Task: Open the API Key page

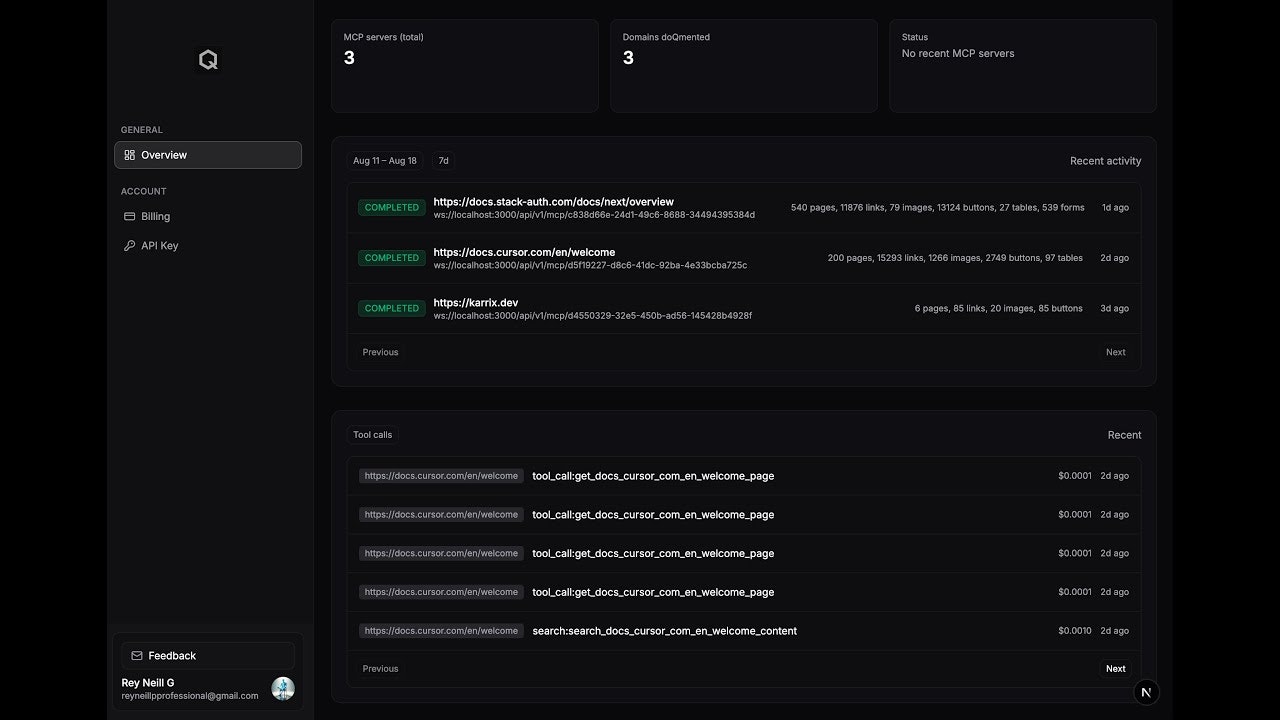Action: pos(159,246)
